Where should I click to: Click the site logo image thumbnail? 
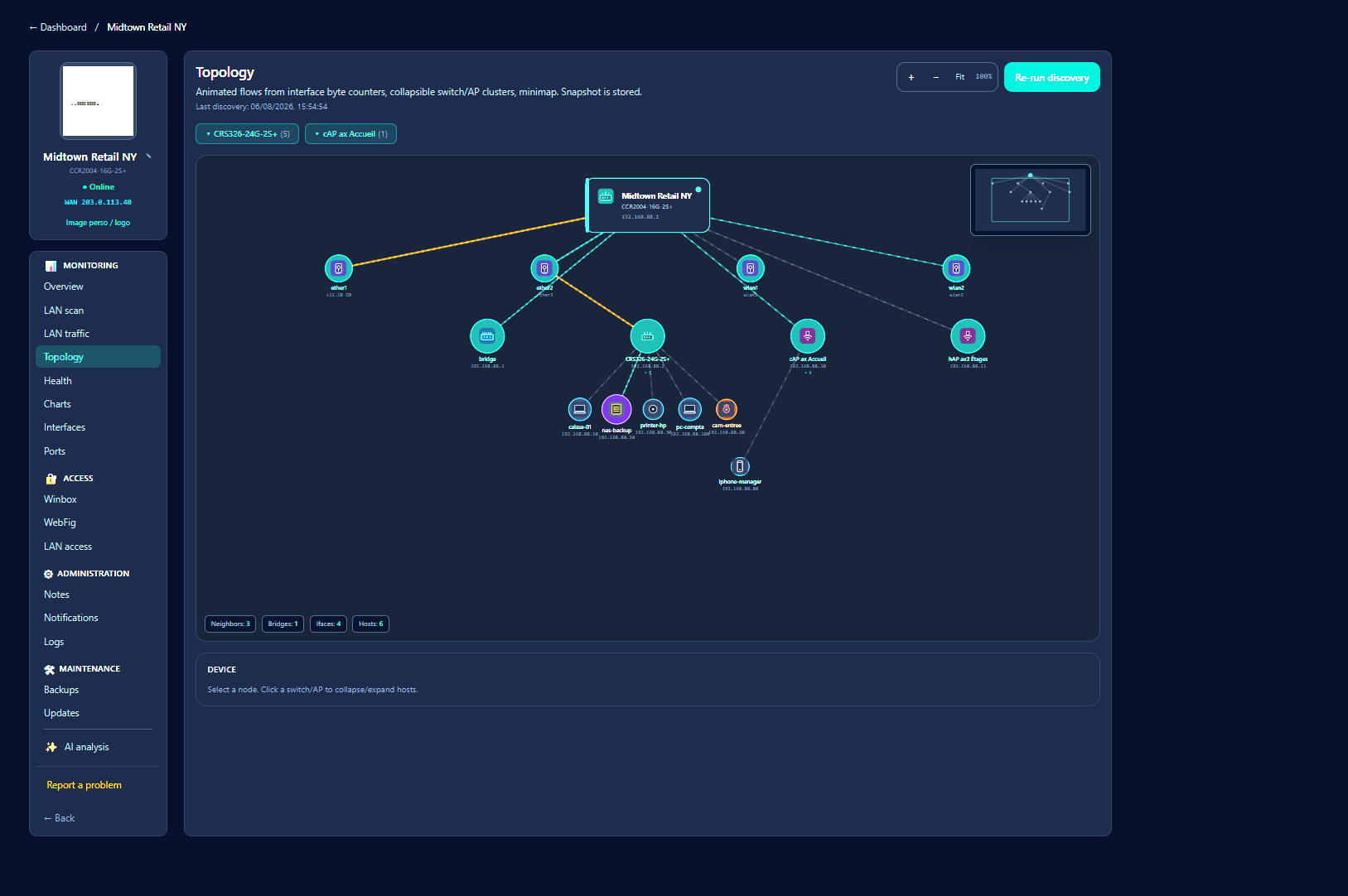click(98, 101)
